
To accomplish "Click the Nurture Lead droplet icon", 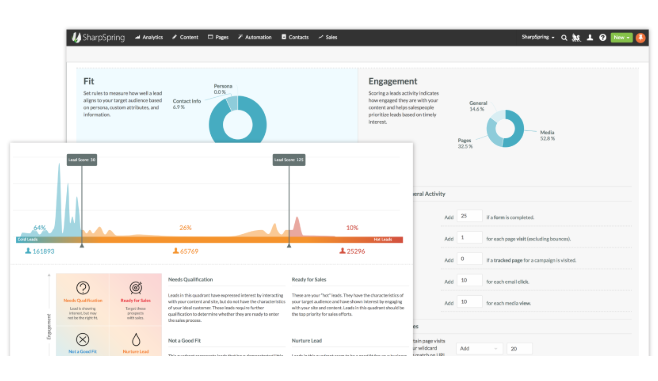I will pyautogui.click(x=136, y=339).
